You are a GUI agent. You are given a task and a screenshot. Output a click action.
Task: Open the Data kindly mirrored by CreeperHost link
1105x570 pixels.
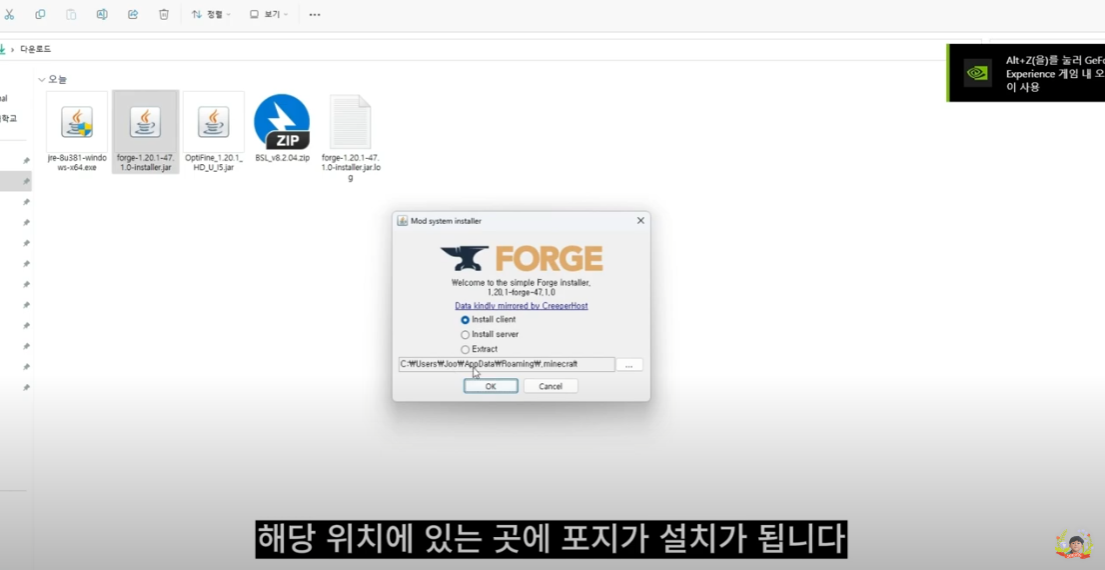click(521, 306)
